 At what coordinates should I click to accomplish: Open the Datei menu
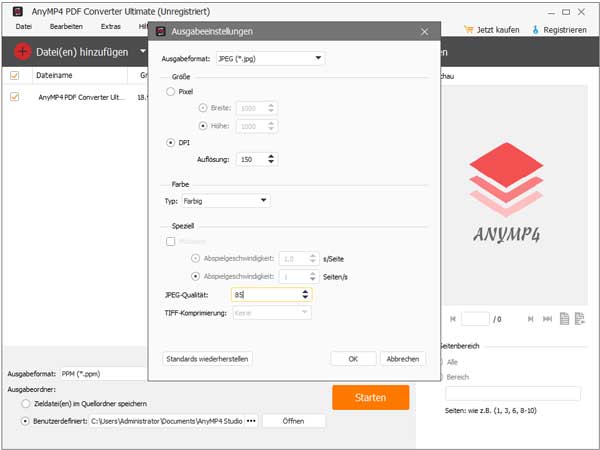coord(24,26)
